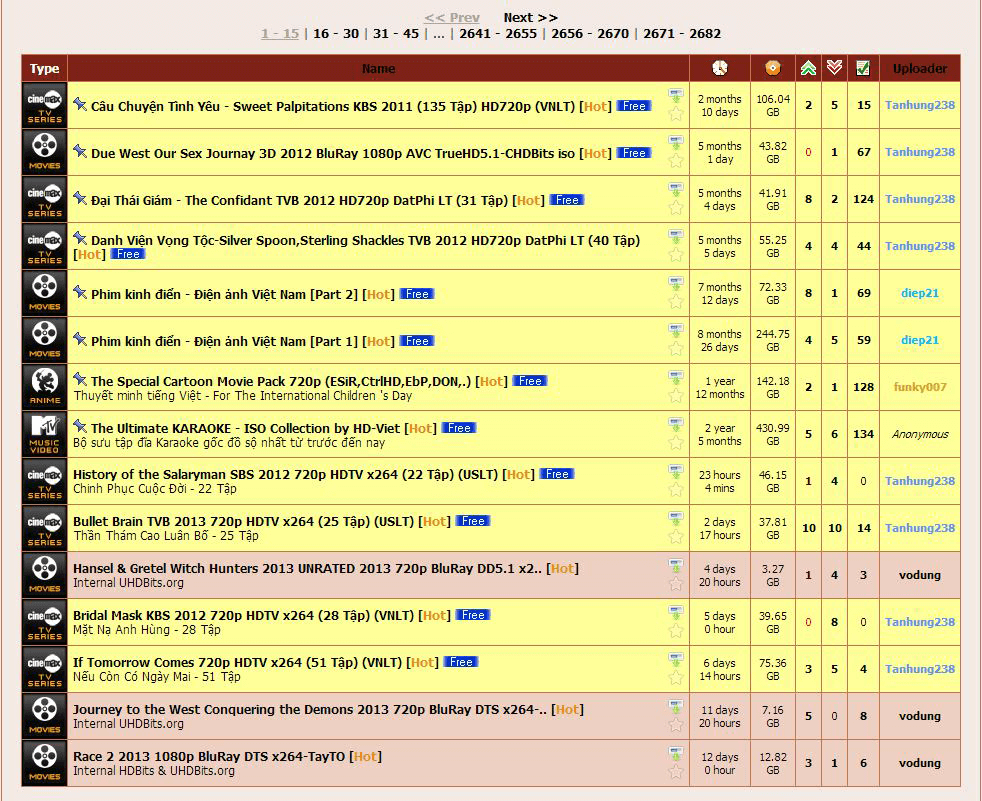This screenshot has width=982, height=801.
Task: Download the Special Cartoon Movie Pack icon
Action: click(x=676, y=378)
